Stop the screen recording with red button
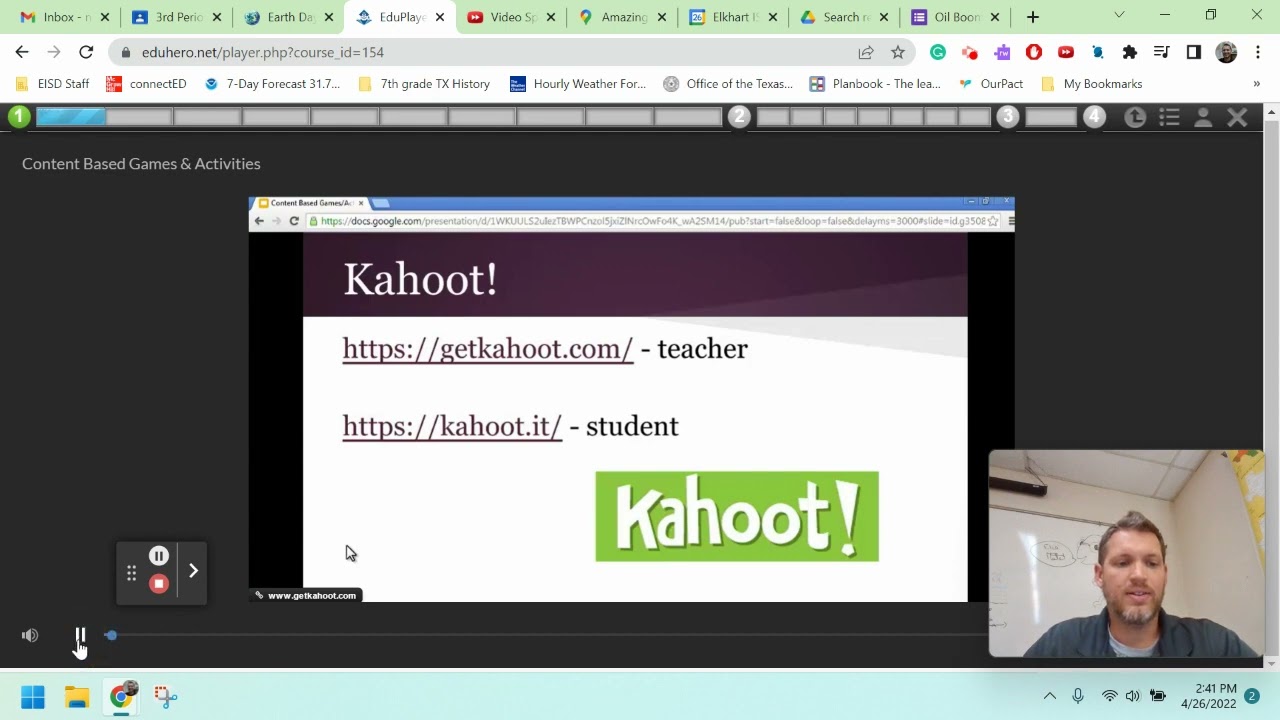This screenshot has width=1280, height=720. (159, 584)
